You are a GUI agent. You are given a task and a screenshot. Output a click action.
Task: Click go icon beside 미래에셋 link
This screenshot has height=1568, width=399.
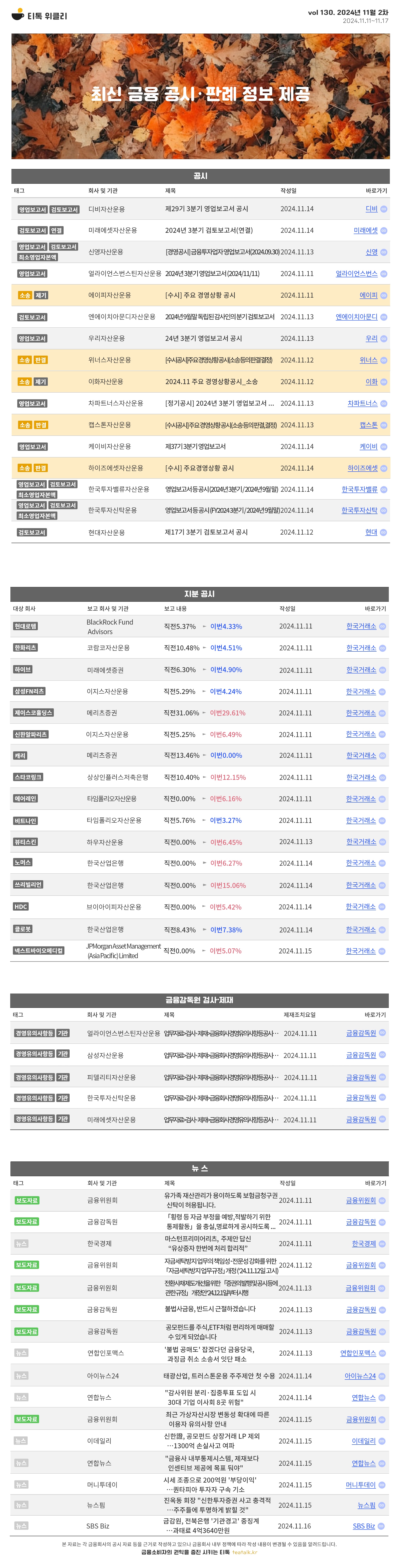tap(384, 231)
